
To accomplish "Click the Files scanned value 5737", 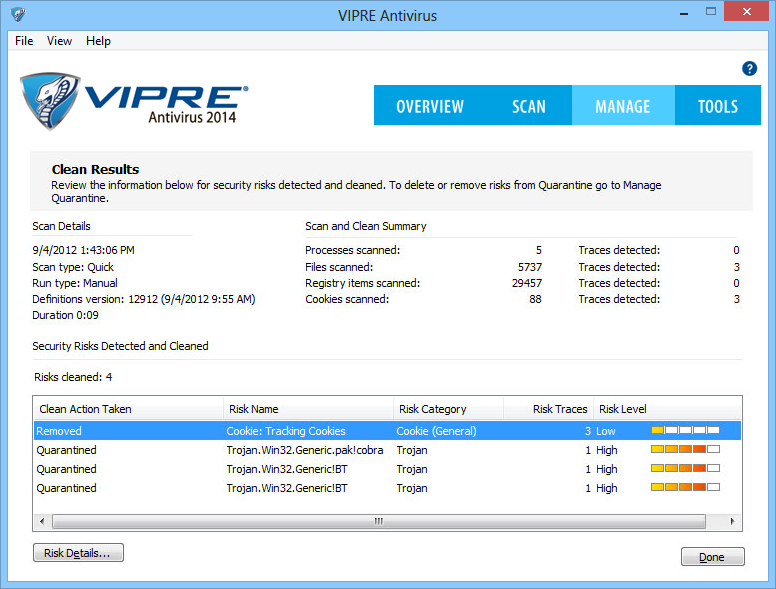I will (x=530, y=267).
